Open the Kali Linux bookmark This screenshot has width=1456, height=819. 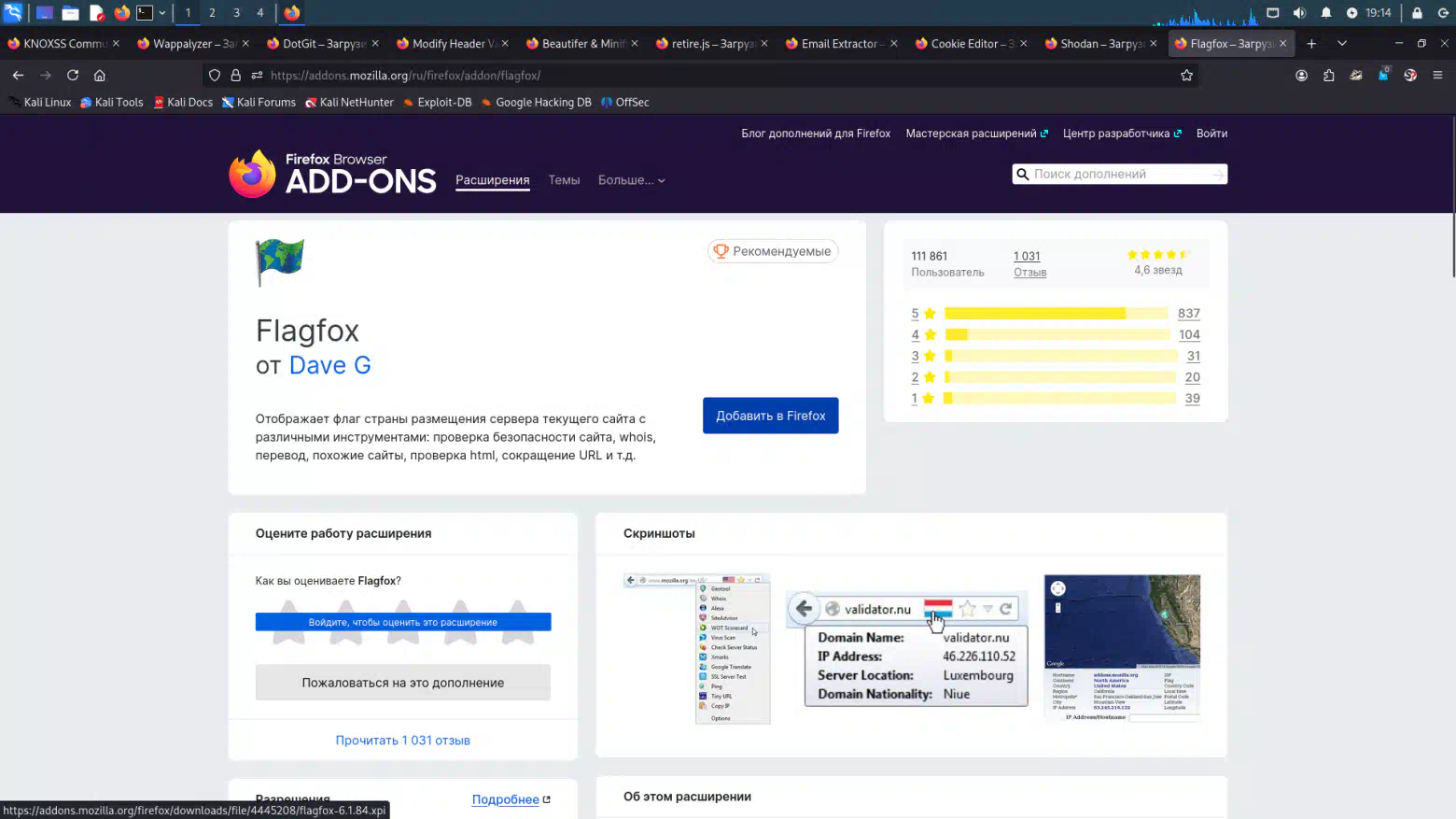(x=40, y=103)
